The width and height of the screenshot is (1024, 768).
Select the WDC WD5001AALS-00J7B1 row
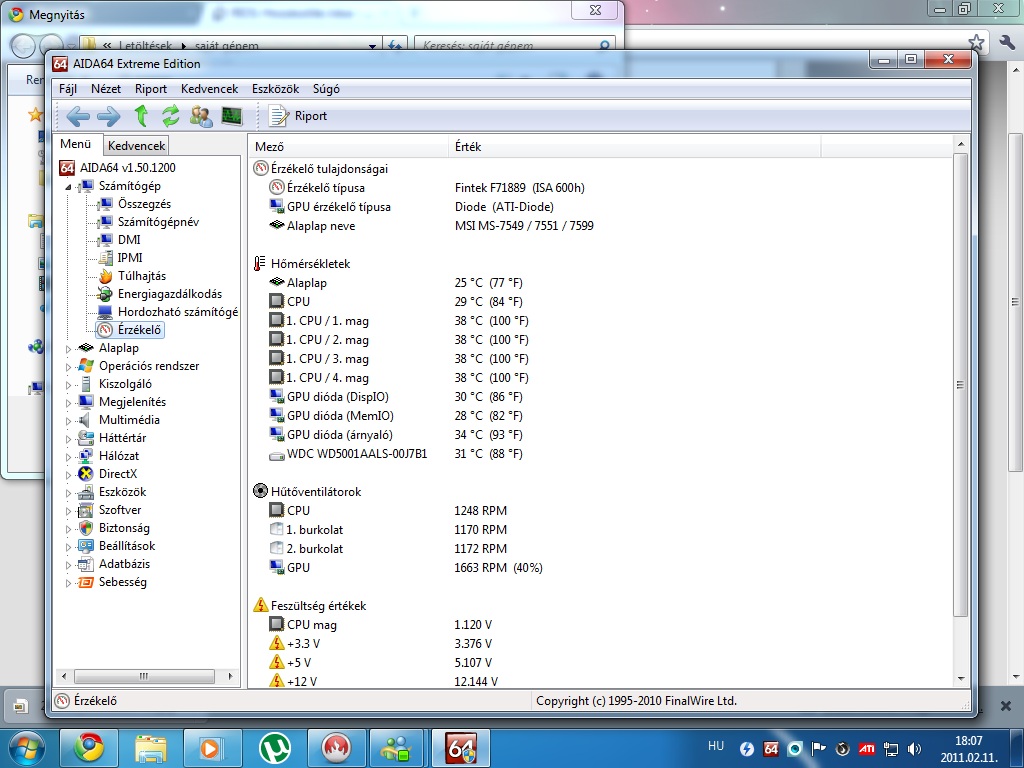396,454
